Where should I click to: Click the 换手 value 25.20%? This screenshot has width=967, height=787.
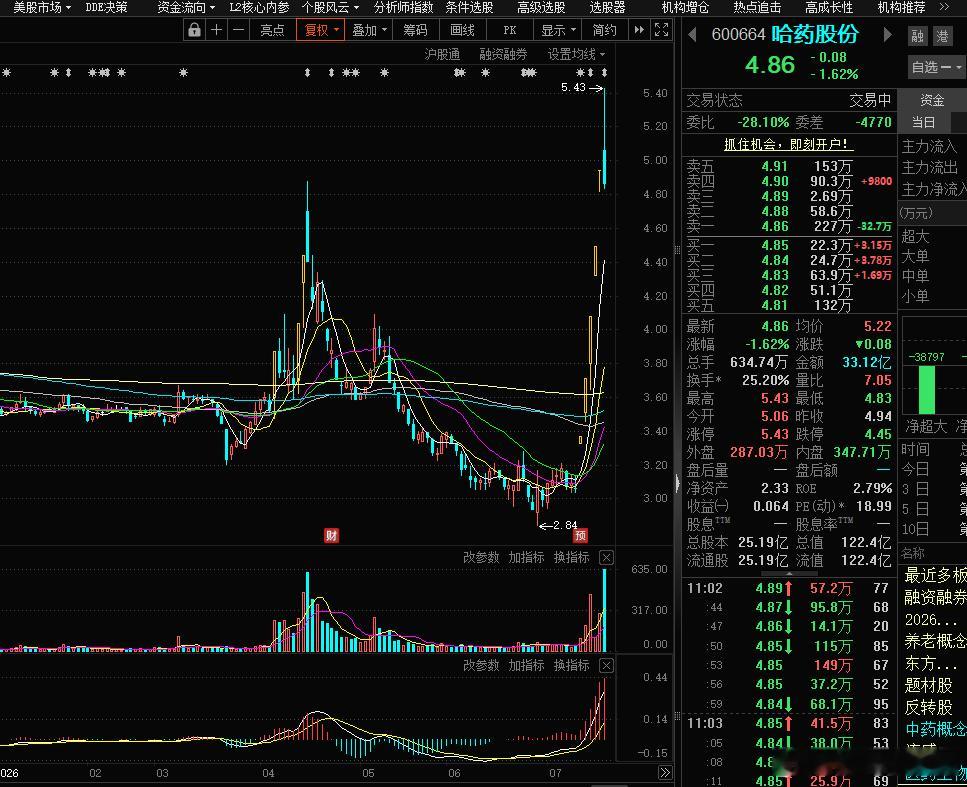pos(765,380)
